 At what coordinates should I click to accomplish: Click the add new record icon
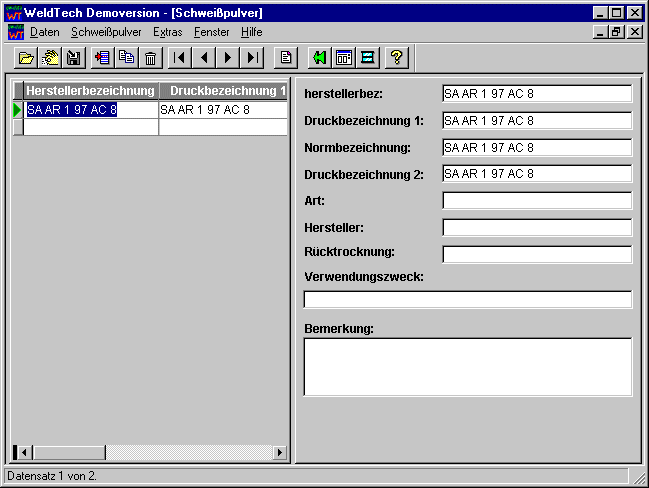(x=102, y=58)
